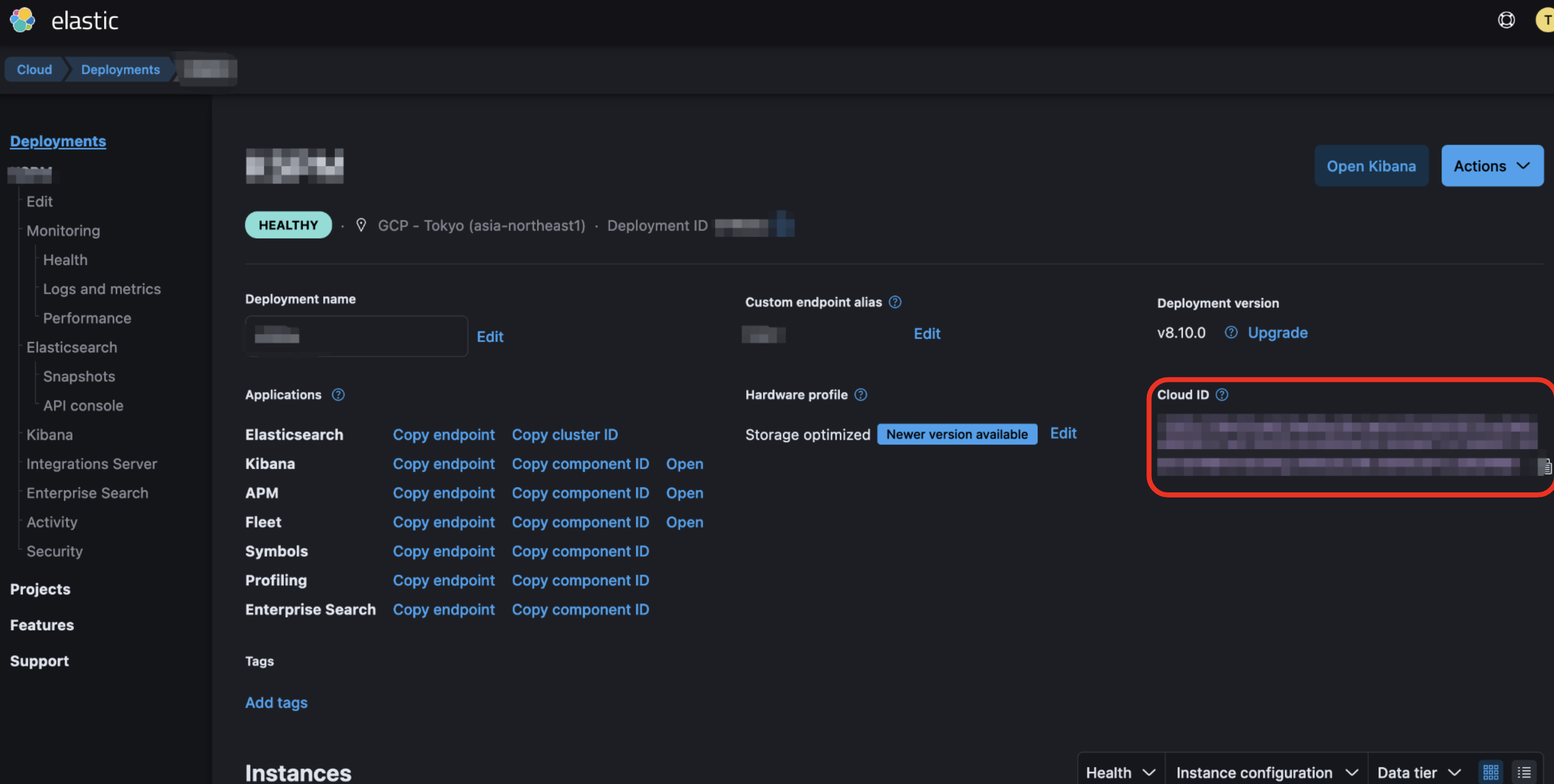This screenshot has width=1554, height=784.
Task: Click Applications help question icon
Action: 338,395
